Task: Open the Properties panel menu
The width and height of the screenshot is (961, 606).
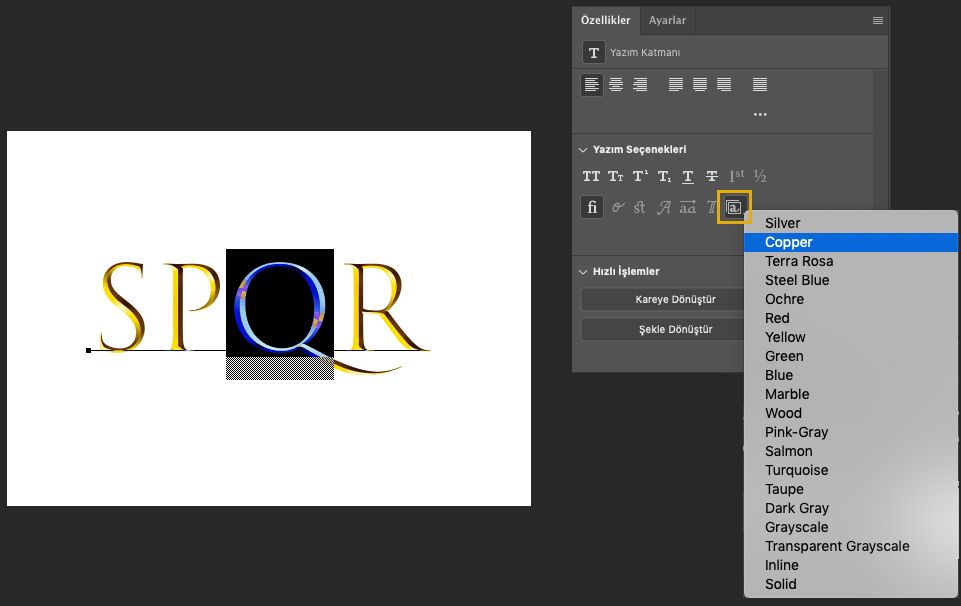Action: click(877, 20)
